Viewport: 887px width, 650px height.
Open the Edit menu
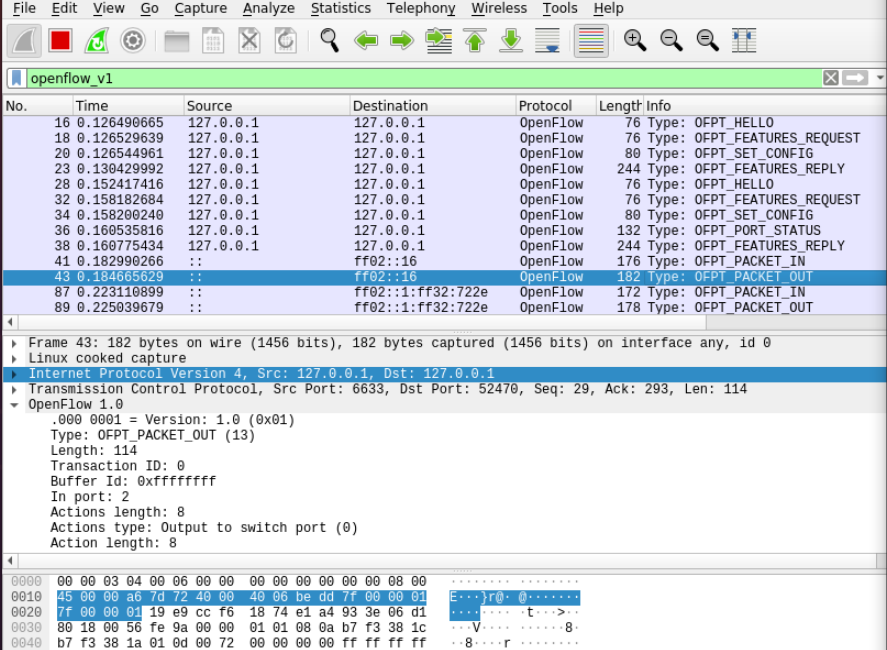coord(64,8)
